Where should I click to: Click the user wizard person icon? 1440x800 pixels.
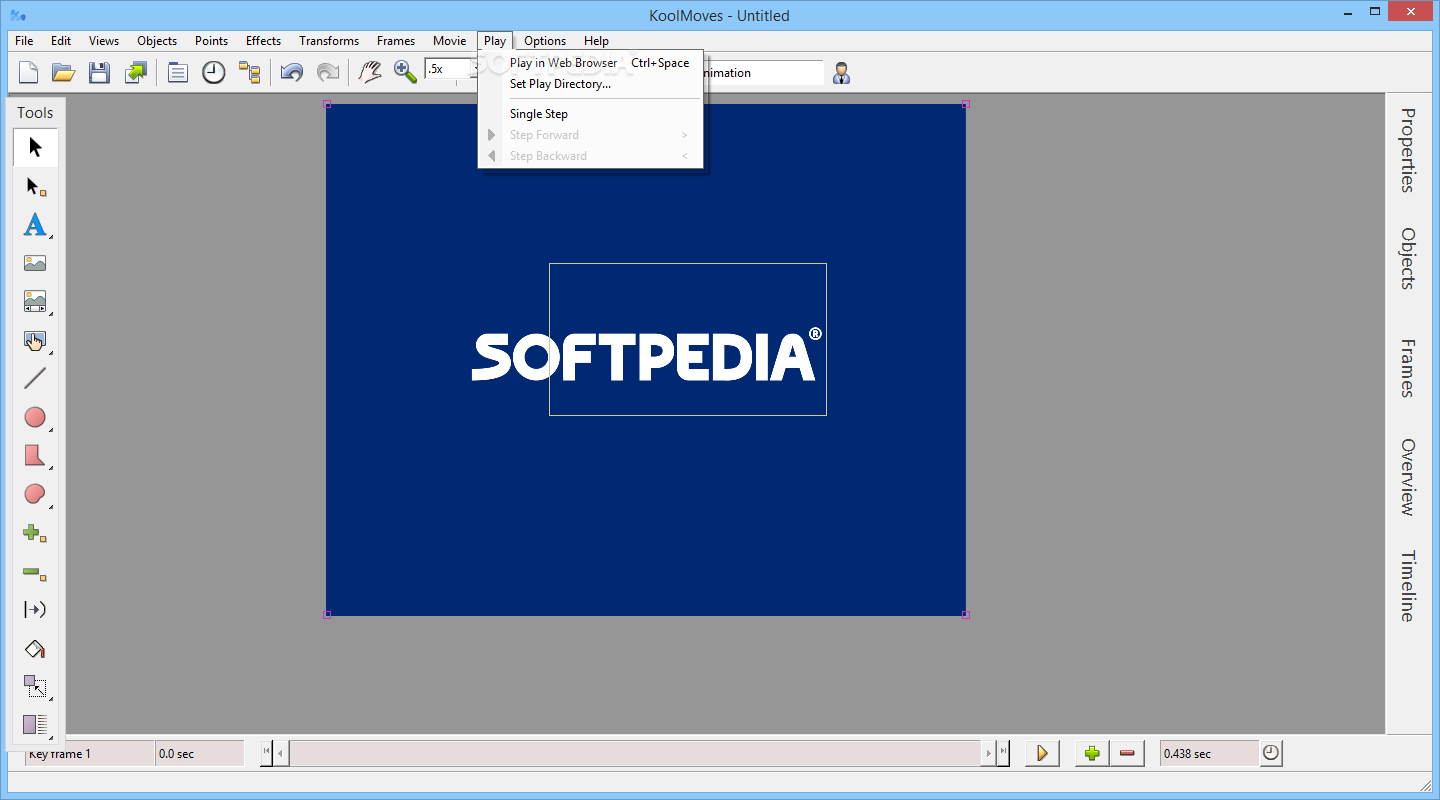coord(842,73)
